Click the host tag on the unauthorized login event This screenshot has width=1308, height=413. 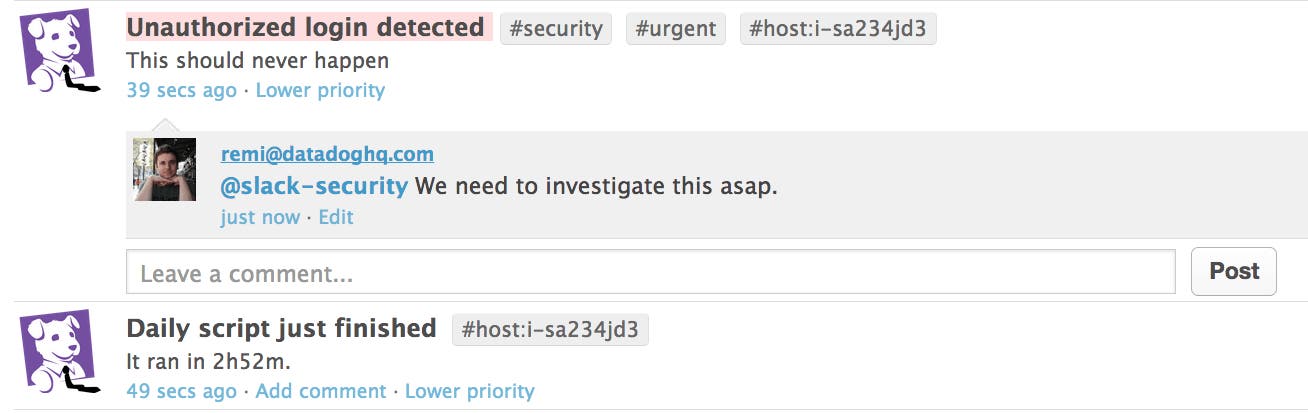(x=838, y=29)
